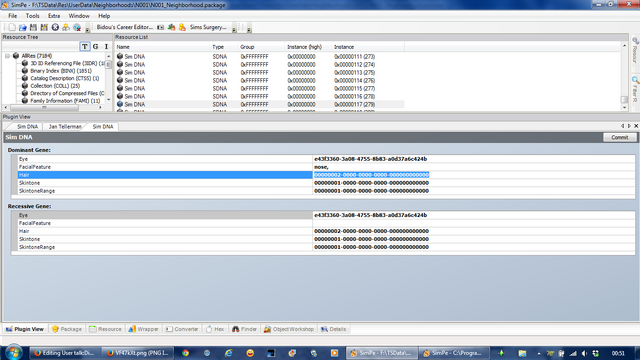
Task: Switch to the Resource bottom tab
Action: point(105,329)
